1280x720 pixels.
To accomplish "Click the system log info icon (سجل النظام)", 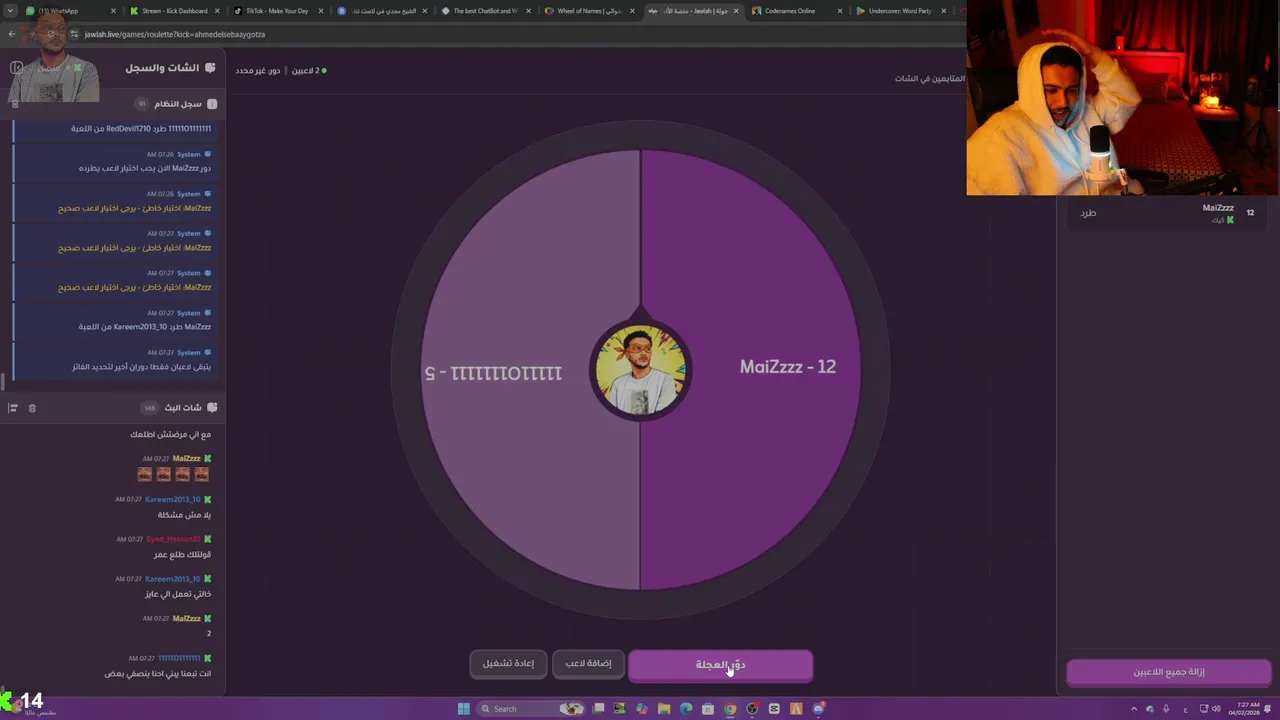I will [x=212, y=104].
